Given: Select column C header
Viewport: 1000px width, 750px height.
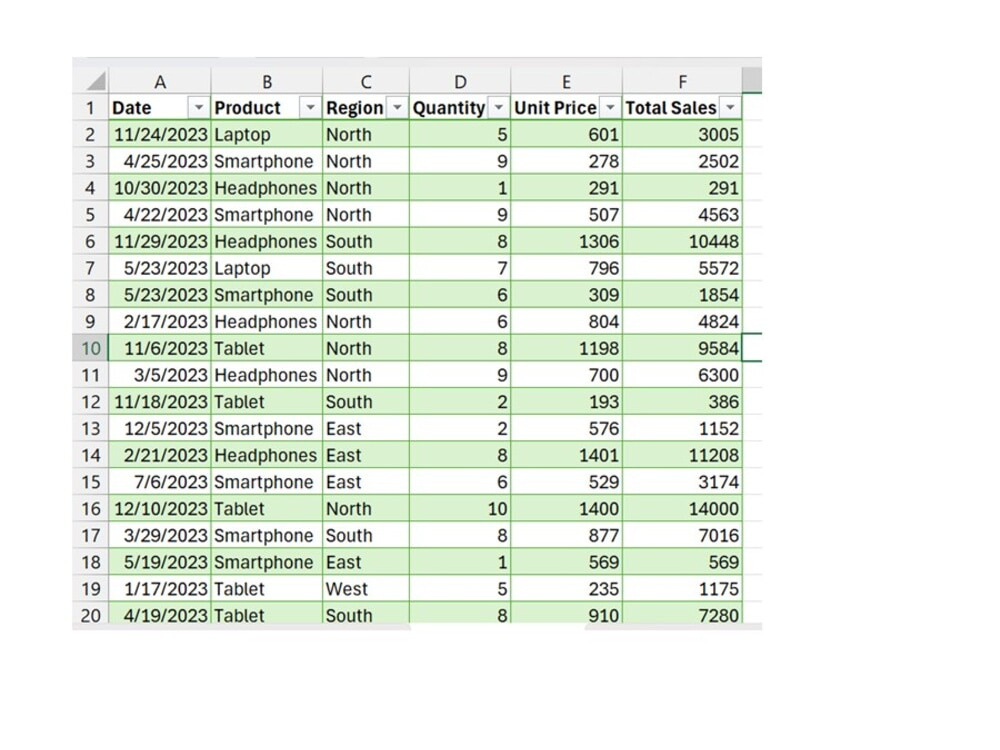Looking at the screenshot, I should coord(365,82).
